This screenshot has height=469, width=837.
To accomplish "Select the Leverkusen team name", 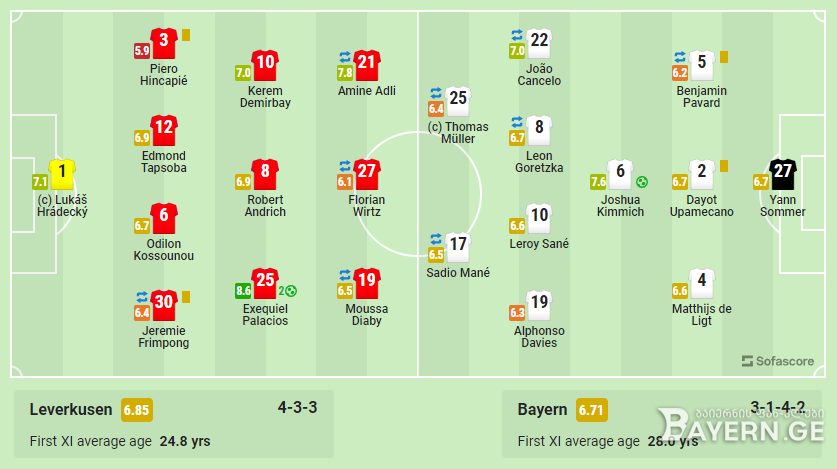I will [x=71, y=410].
